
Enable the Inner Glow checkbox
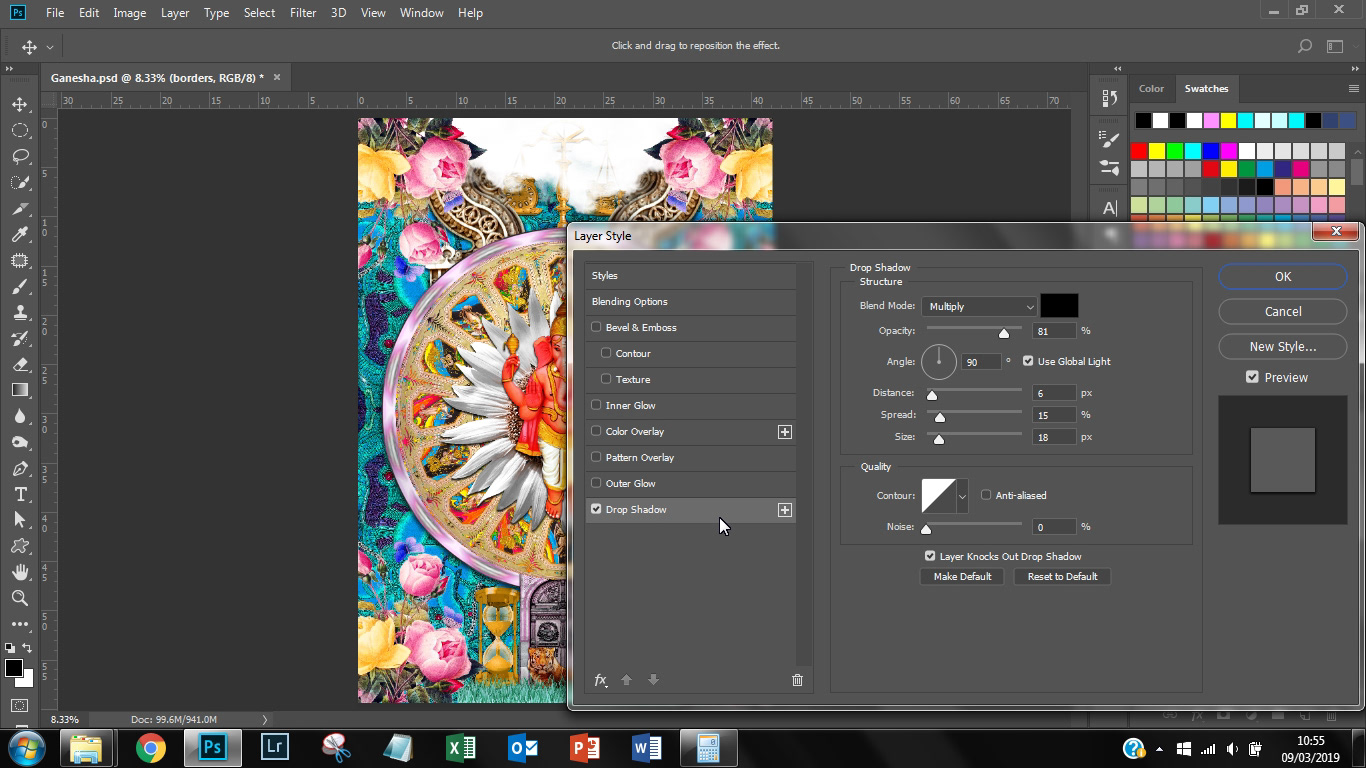click(596, 405)
